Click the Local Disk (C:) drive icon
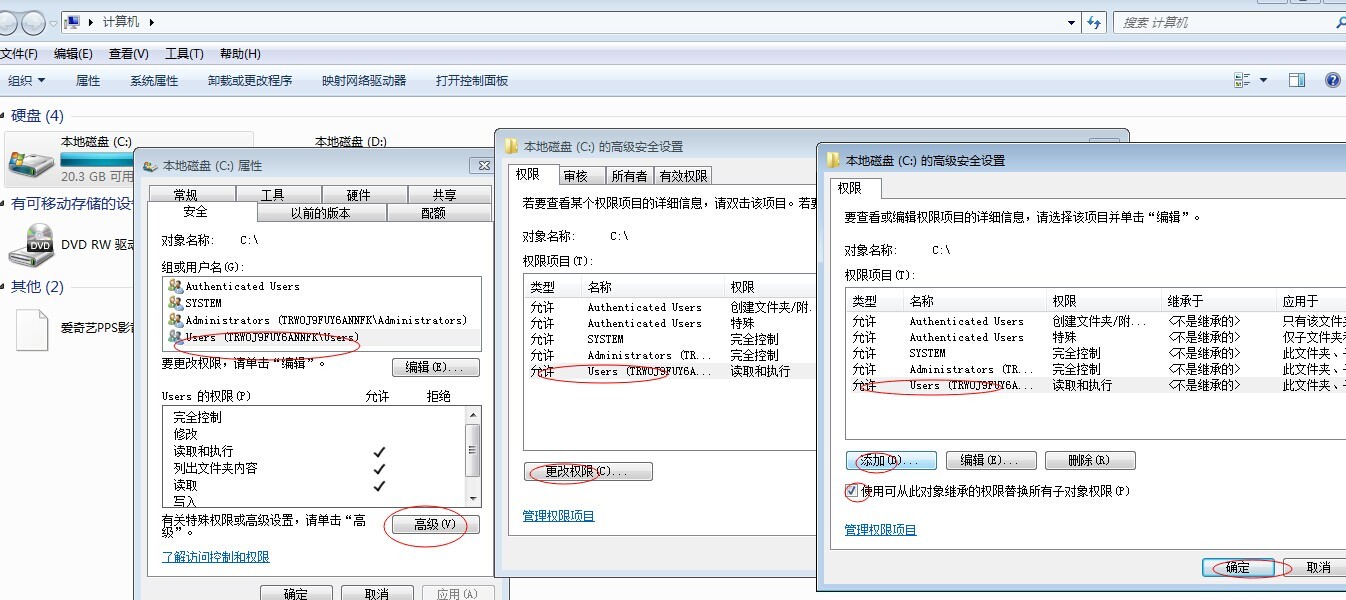 coord(30,160)
